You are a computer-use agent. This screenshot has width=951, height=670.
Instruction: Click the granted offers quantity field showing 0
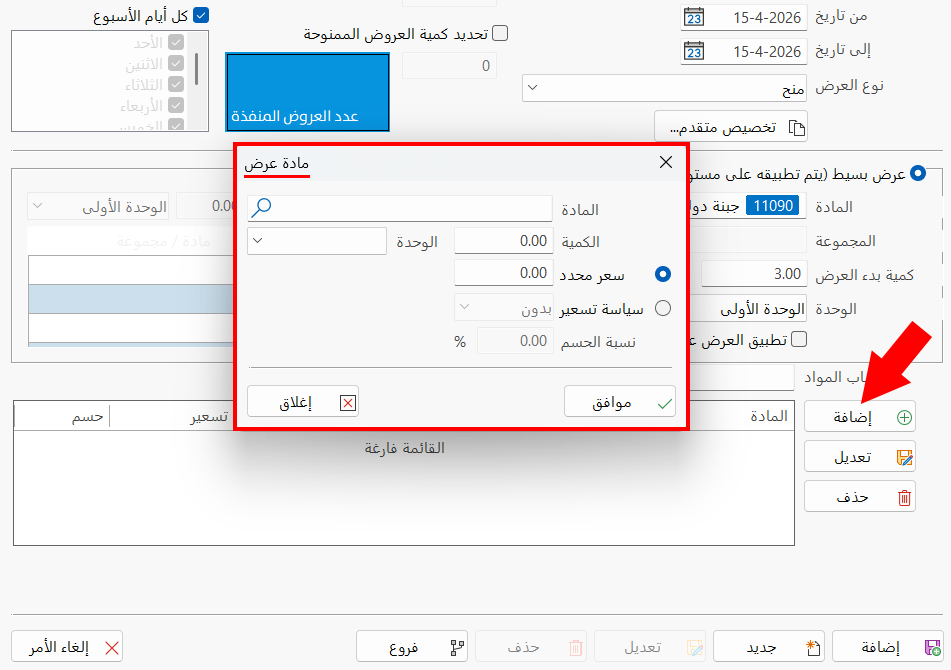449,65
